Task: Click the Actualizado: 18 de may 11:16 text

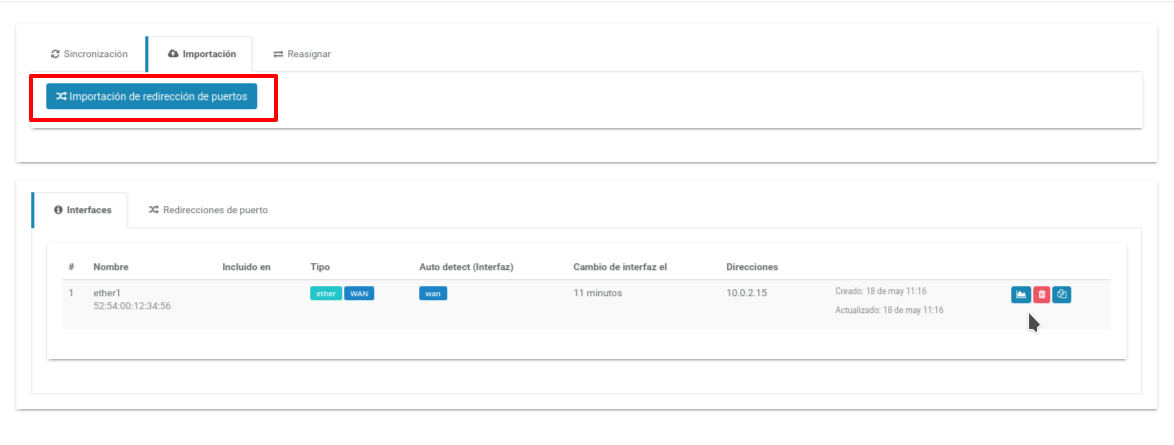Action: pyautogui.click(x=889, y=309)
